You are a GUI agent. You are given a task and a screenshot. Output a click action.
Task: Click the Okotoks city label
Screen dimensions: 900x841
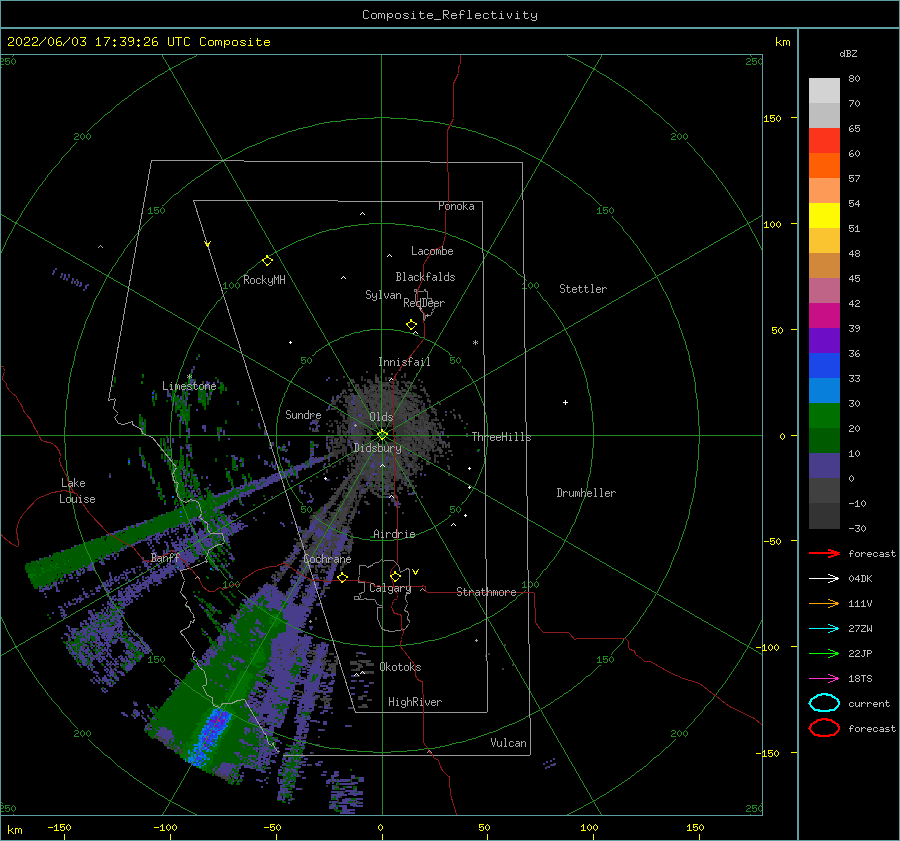click(400, 667)
